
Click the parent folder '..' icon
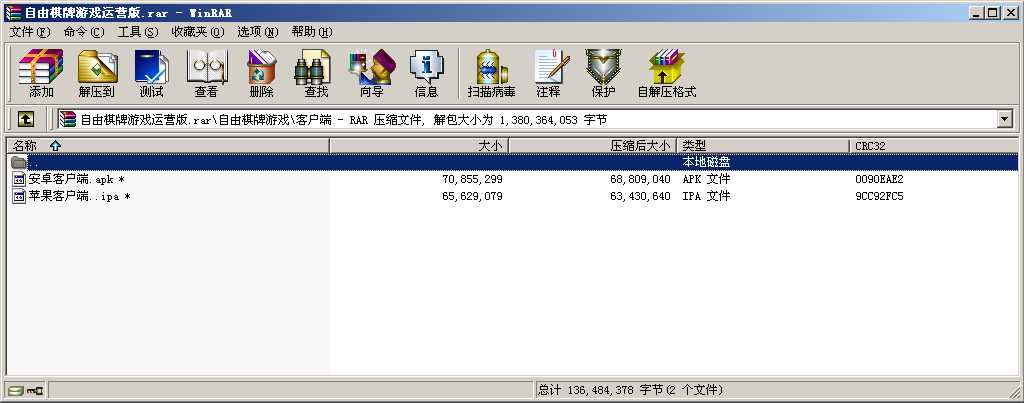pos(19,162)
